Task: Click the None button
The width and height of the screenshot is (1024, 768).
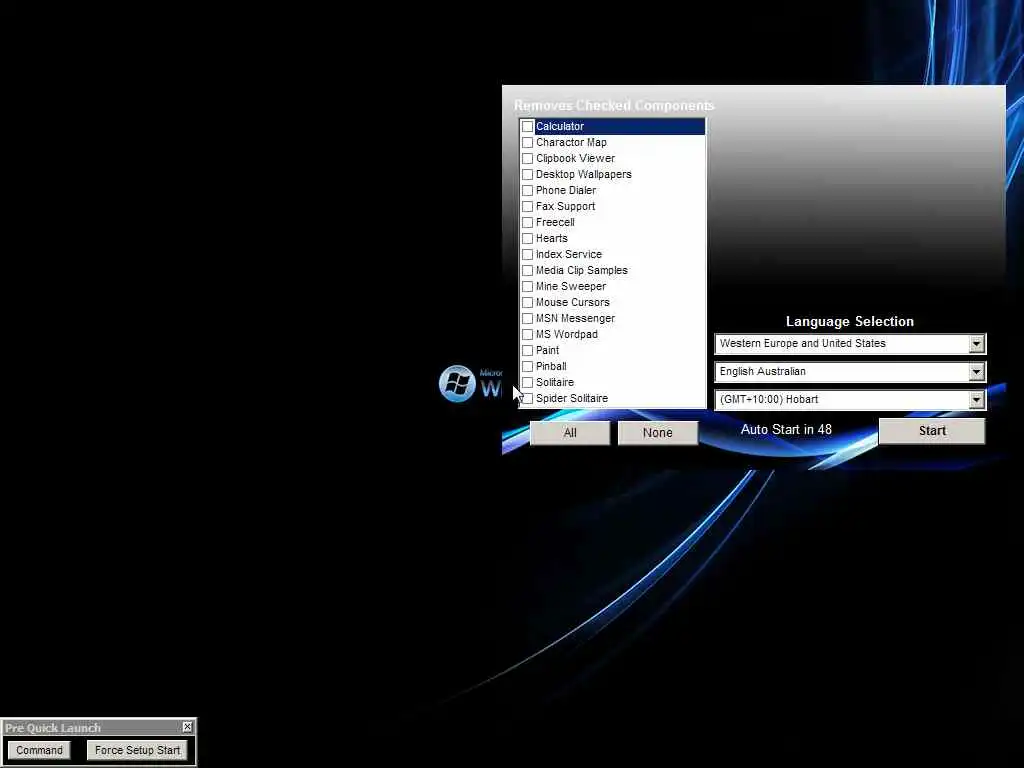Action: [658, 432]
